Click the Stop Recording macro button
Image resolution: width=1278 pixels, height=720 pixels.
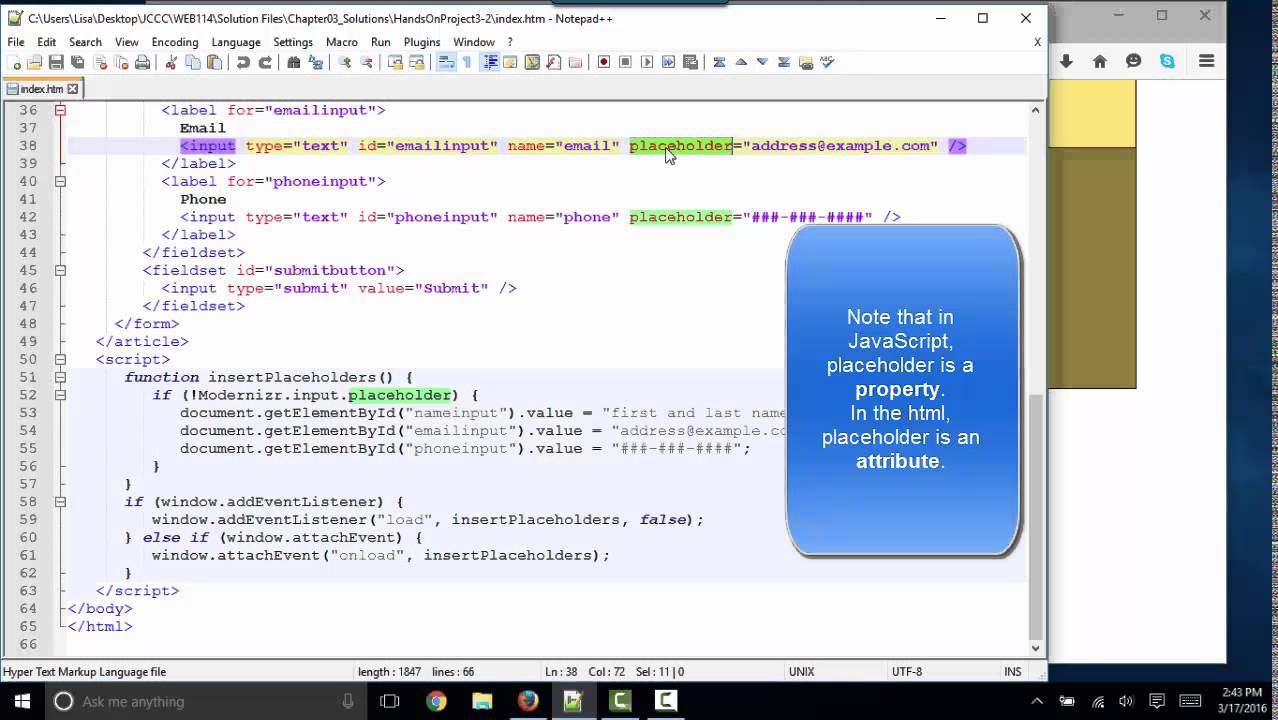click(625, 62)
